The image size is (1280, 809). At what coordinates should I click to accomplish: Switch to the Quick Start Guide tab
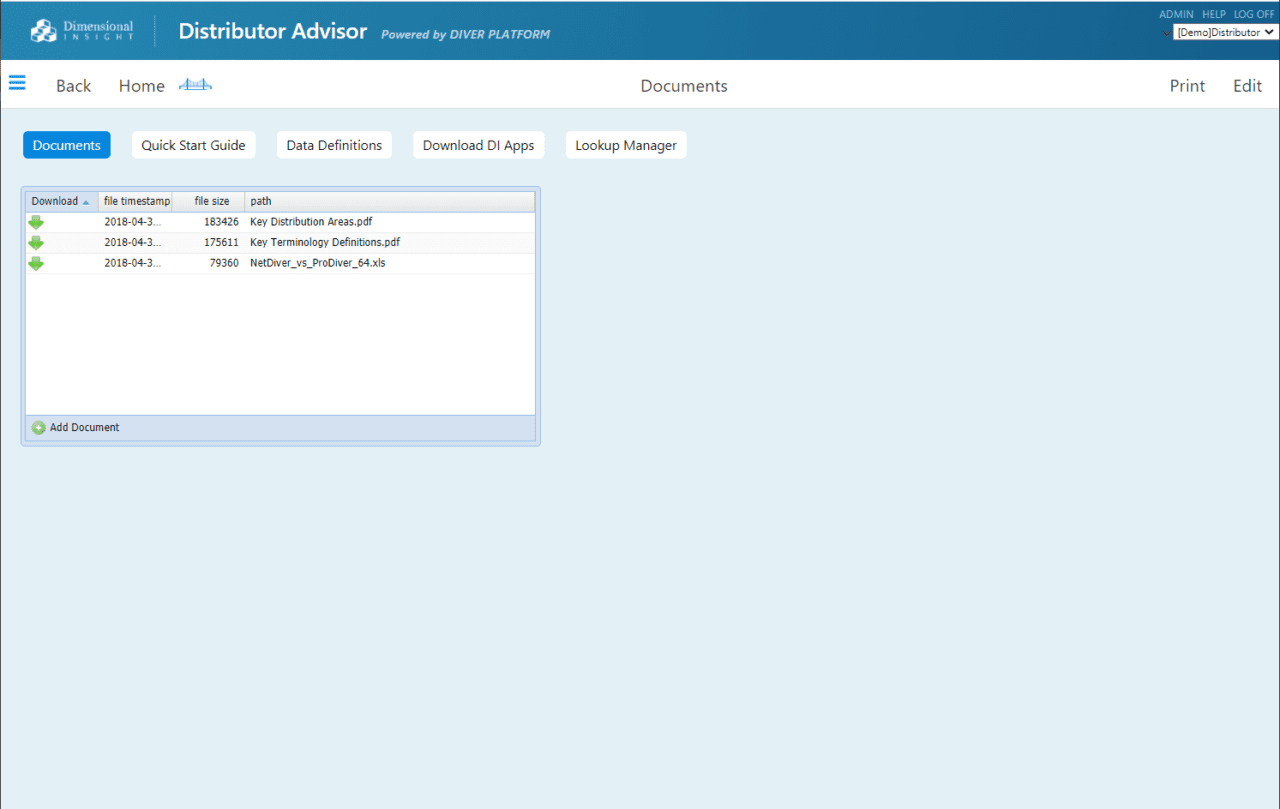(193, 145)
